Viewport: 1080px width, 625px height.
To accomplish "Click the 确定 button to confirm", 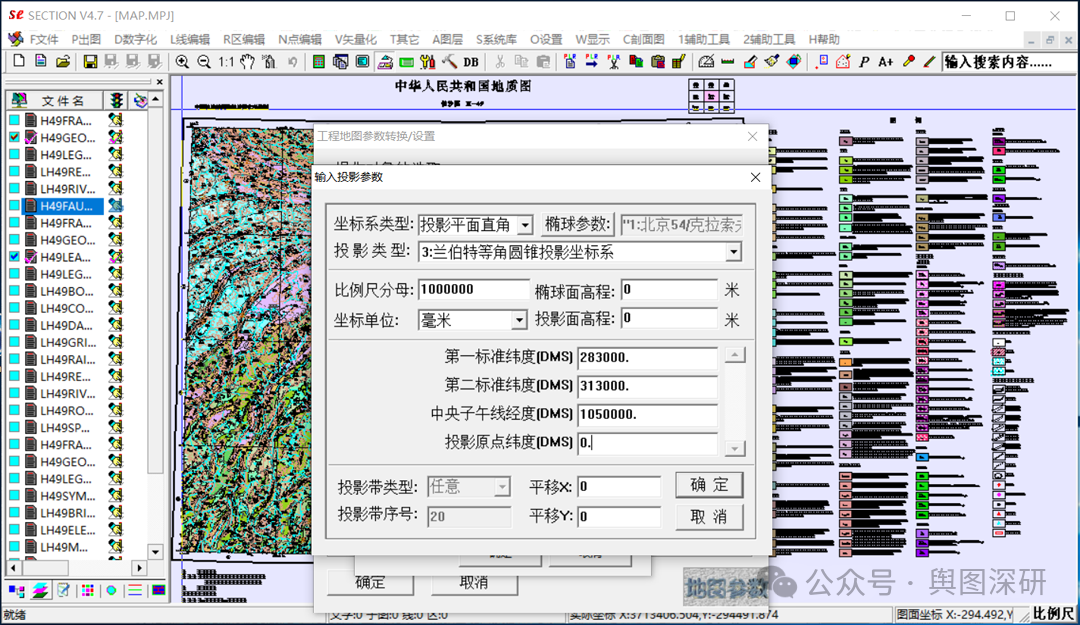I will (709, 485).
